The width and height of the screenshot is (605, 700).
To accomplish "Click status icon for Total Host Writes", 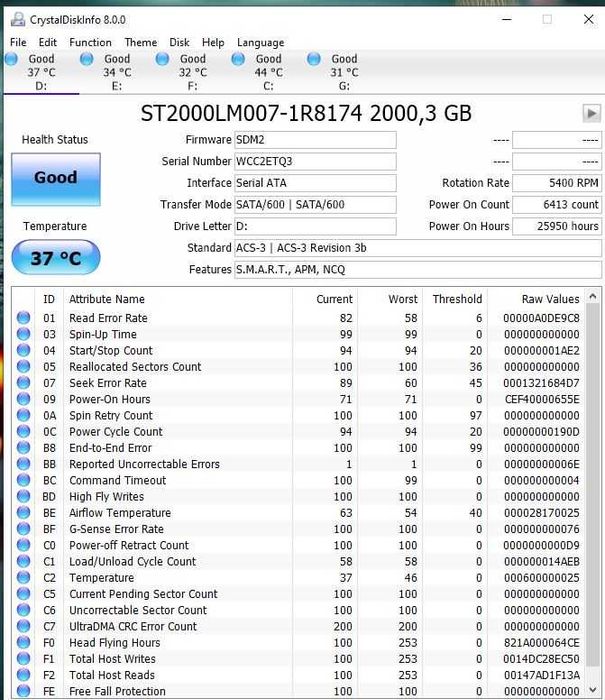I will coord(23,658).
